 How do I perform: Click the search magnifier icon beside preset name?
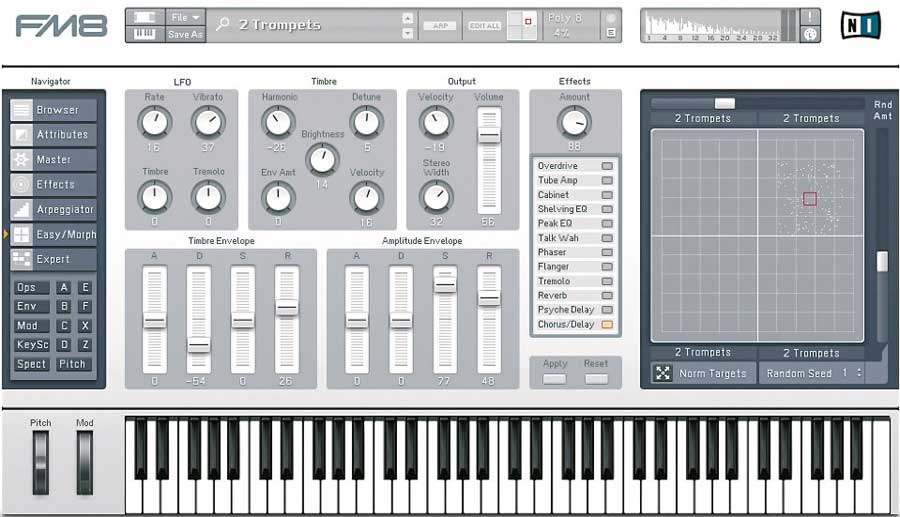pyautogui.click(x=223, y=24)
